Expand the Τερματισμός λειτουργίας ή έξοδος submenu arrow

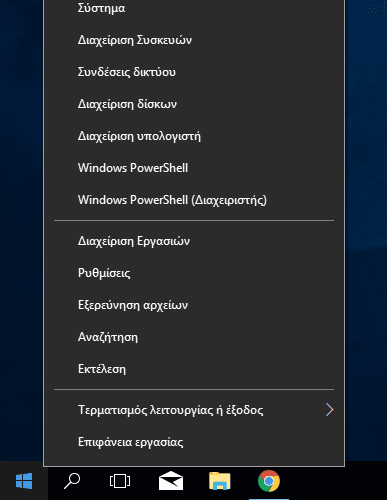[329, 410]
